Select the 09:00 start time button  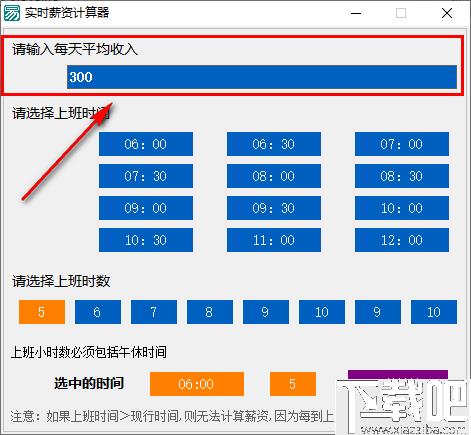(x=146, y=208)
